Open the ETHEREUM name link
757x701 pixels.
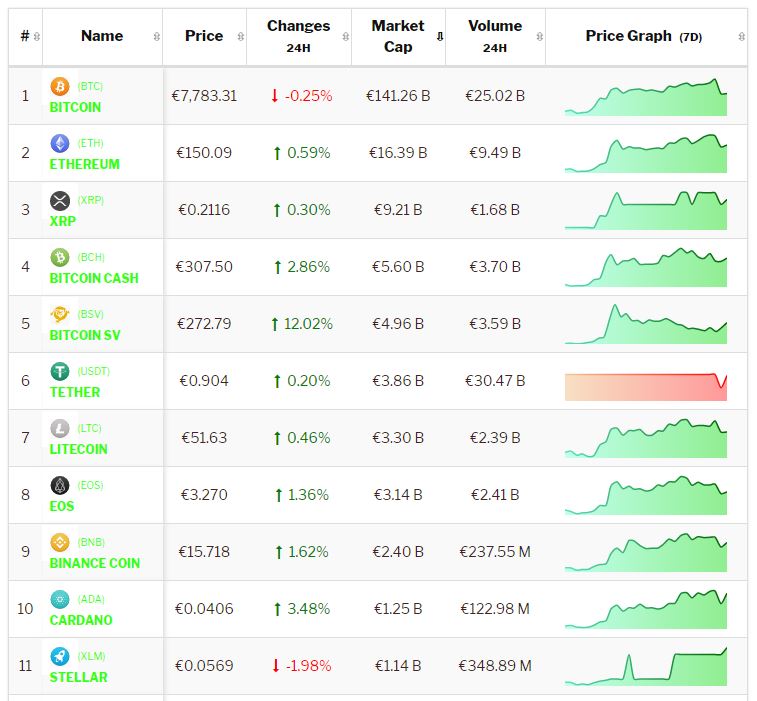85,164
